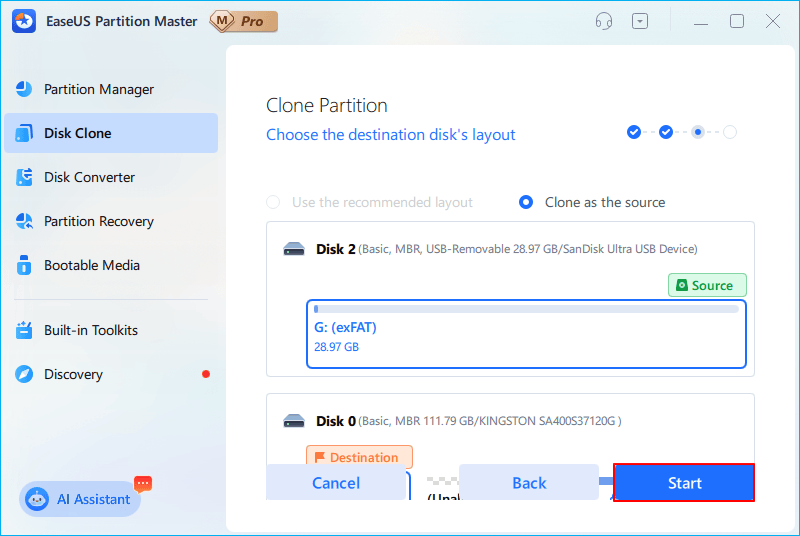Viewport: 800px width, 536px height.
Task: Click the Built-in Toolkits sidebar icon
Action: tap(25, 330)
